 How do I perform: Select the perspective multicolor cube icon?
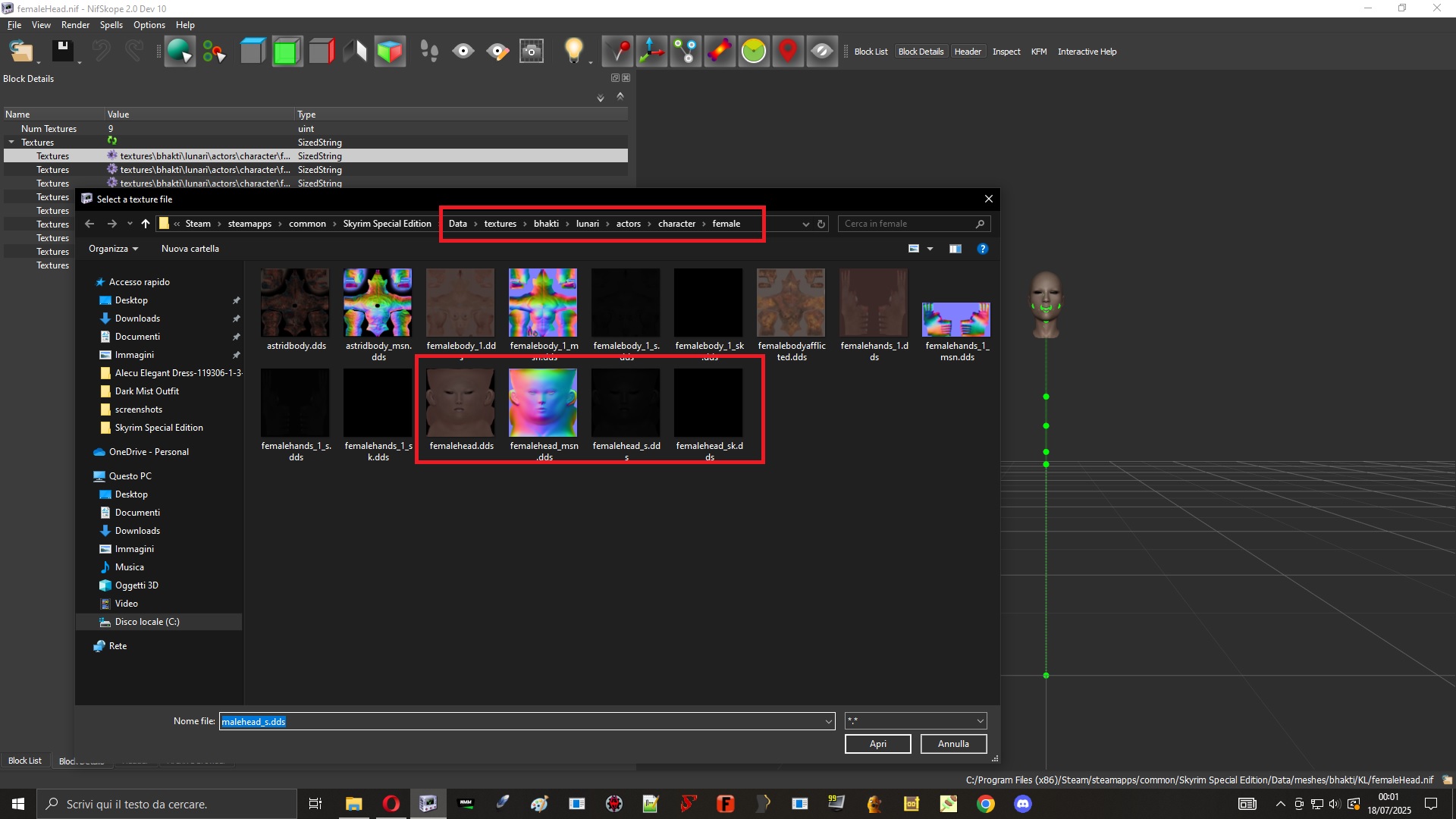pyautogui.click(x=390, y=52)
